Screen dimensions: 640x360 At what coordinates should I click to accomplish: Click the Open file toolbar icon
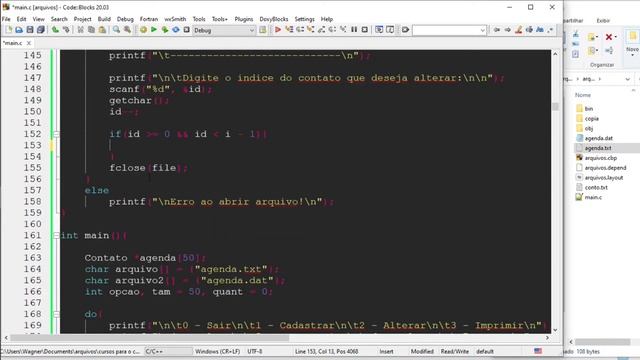point(19,30)
